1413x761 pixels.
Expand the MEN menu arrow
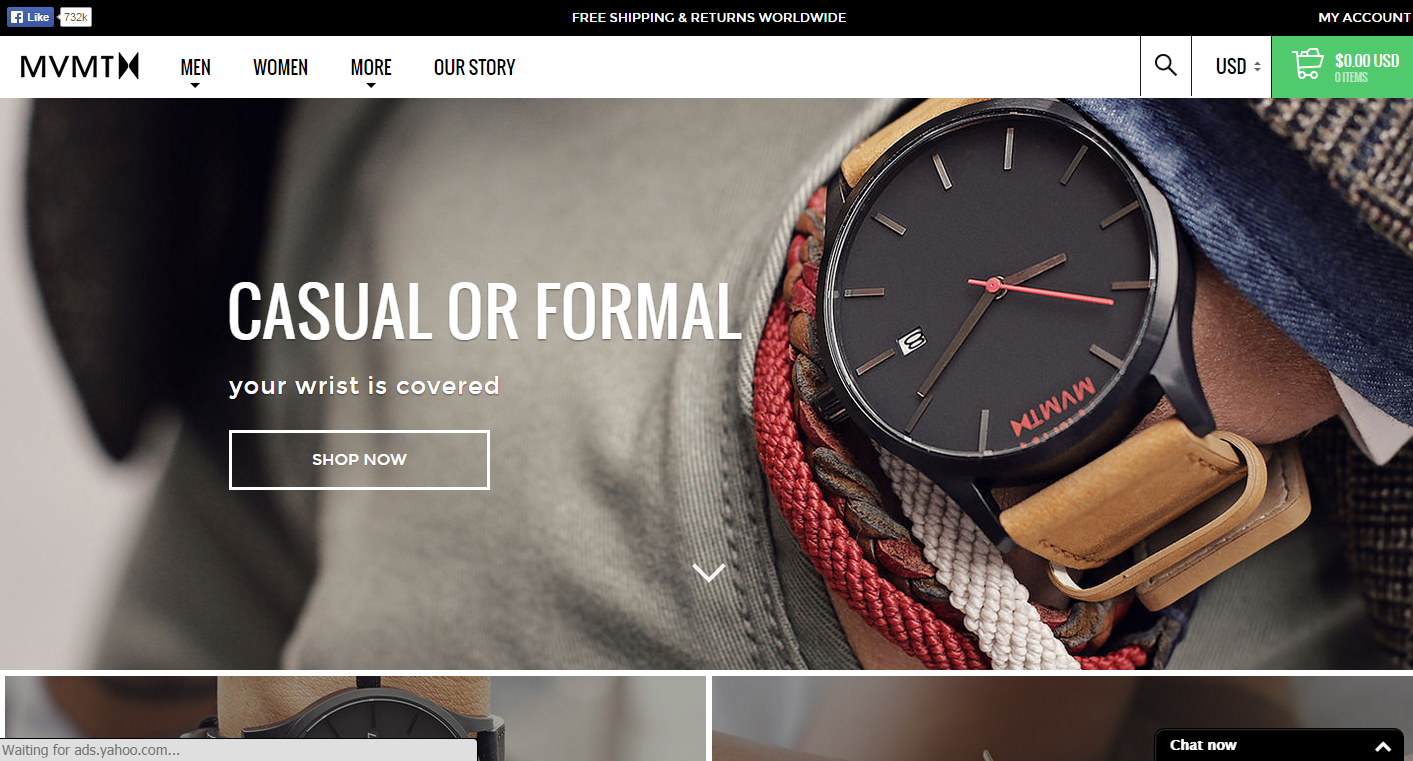coord(195,86)
